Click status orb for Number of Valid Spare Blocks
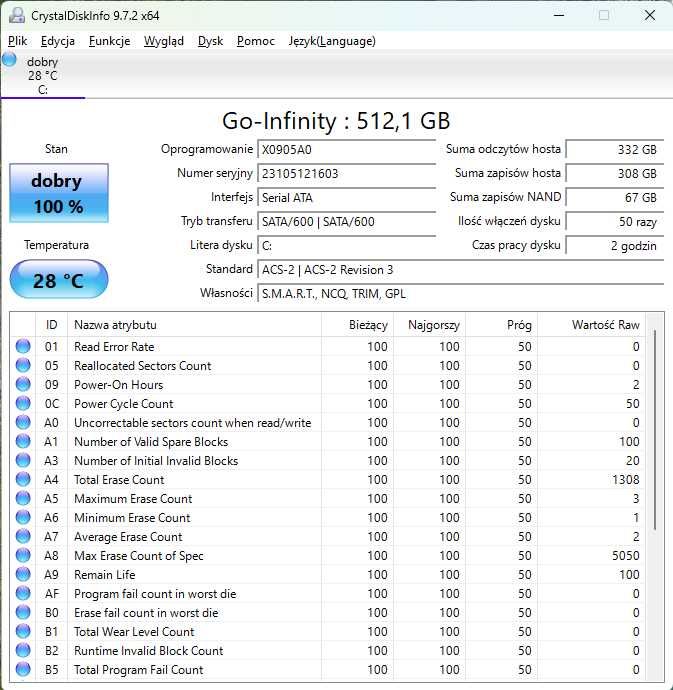Image resolution: width=673 pixels, height=690 pixels. coord(23,441)
